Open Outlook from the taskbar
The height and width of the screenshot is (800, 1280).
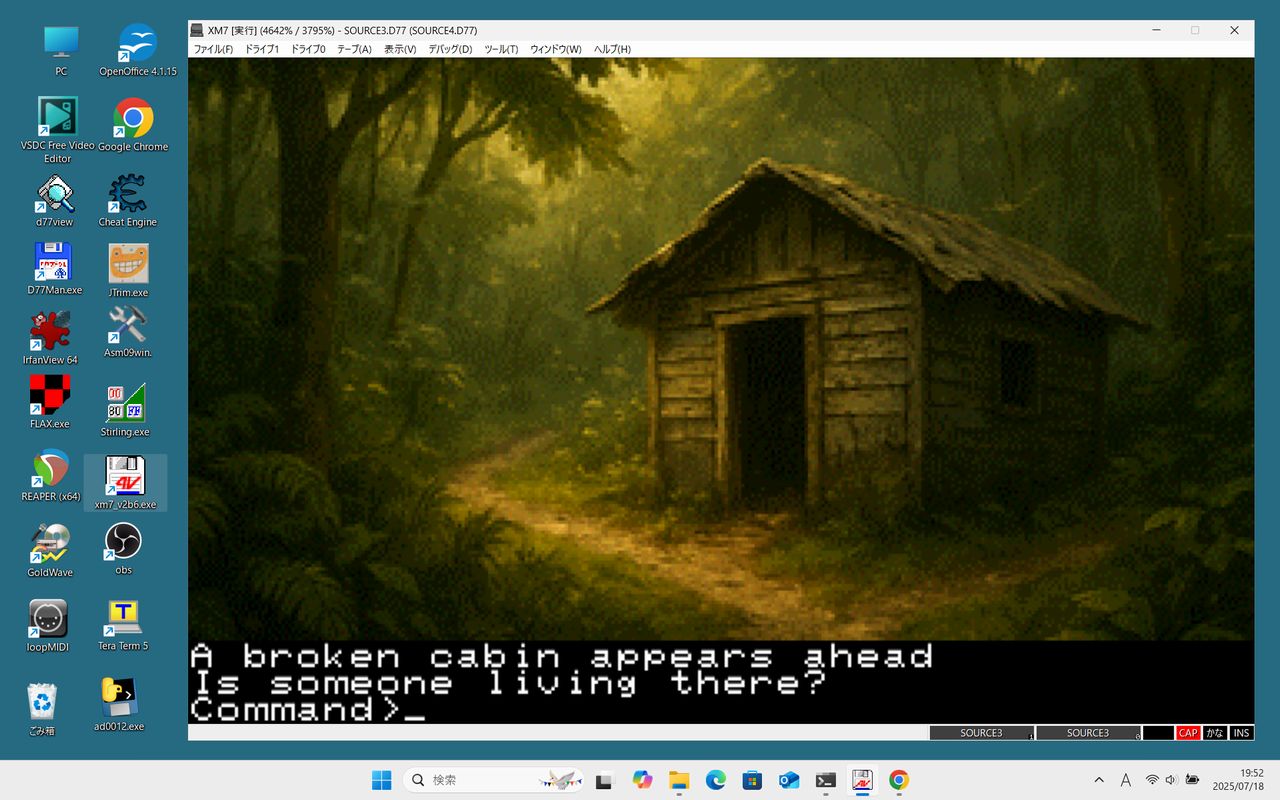[789, 780]
